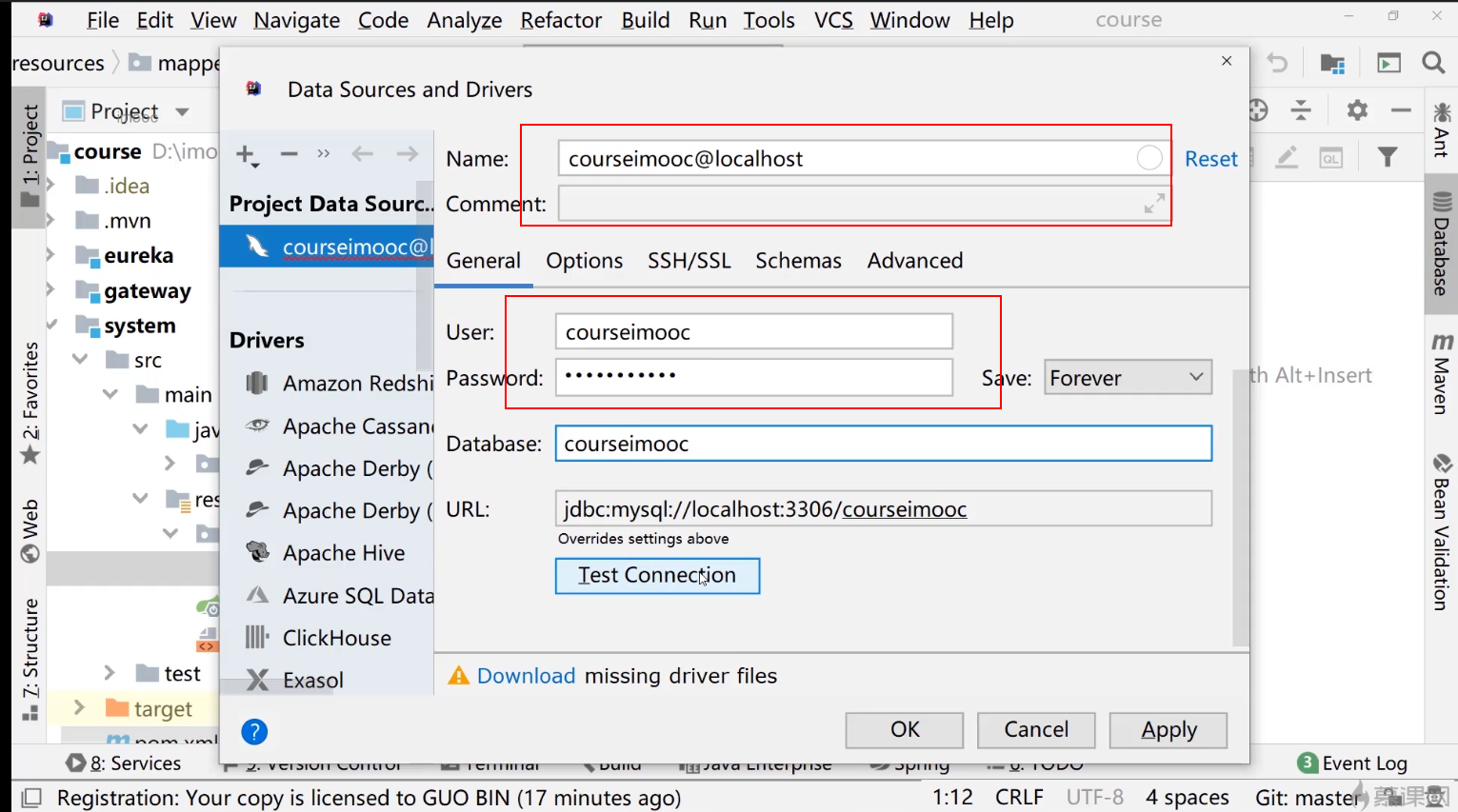Click the filter funnel icon in Database panel
Image resolution: width=1458 pixels, height=812 pixels.
[1388, 157]
